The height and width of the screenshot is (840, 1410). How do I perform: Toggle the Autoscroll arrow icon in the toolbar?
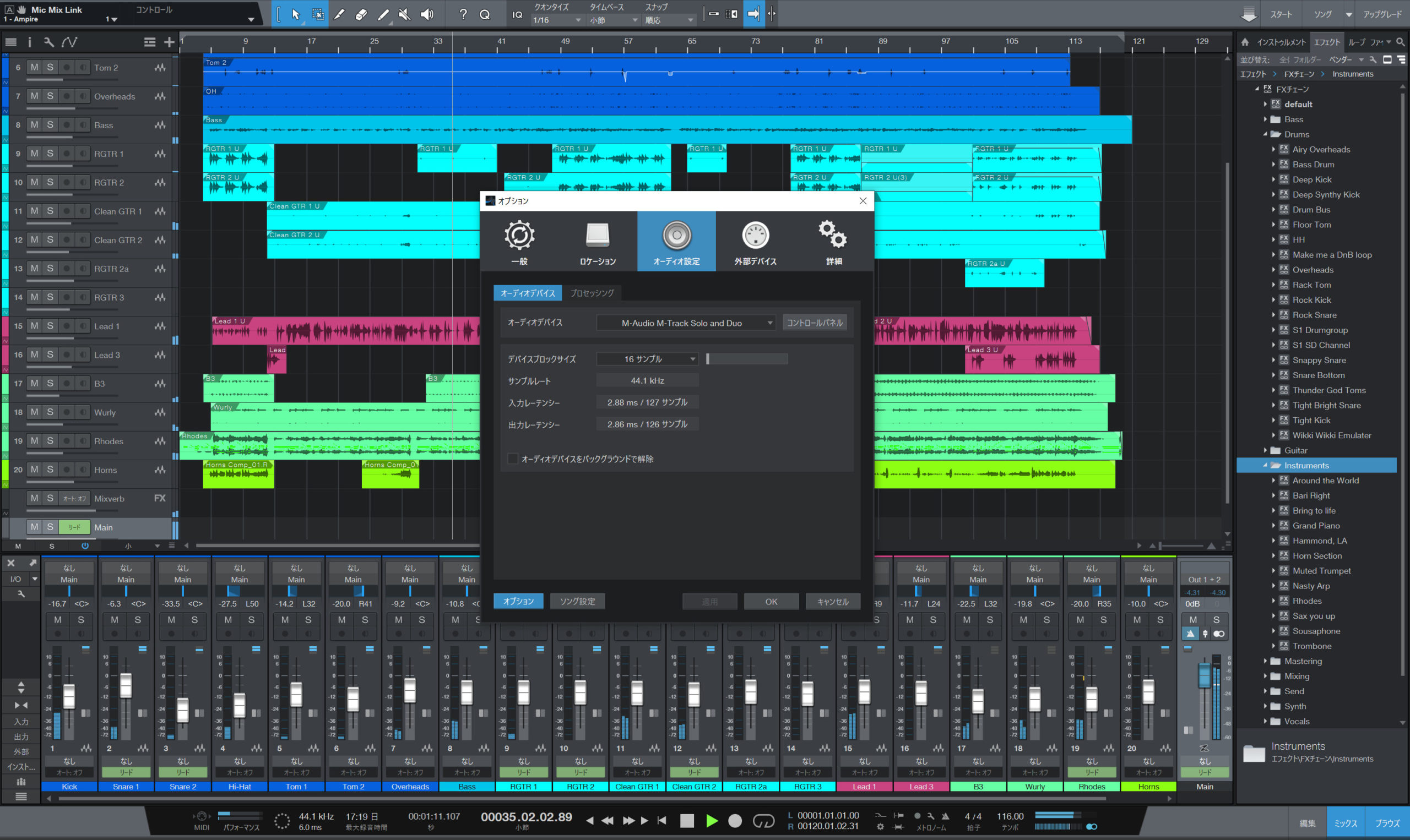[753, 14]
